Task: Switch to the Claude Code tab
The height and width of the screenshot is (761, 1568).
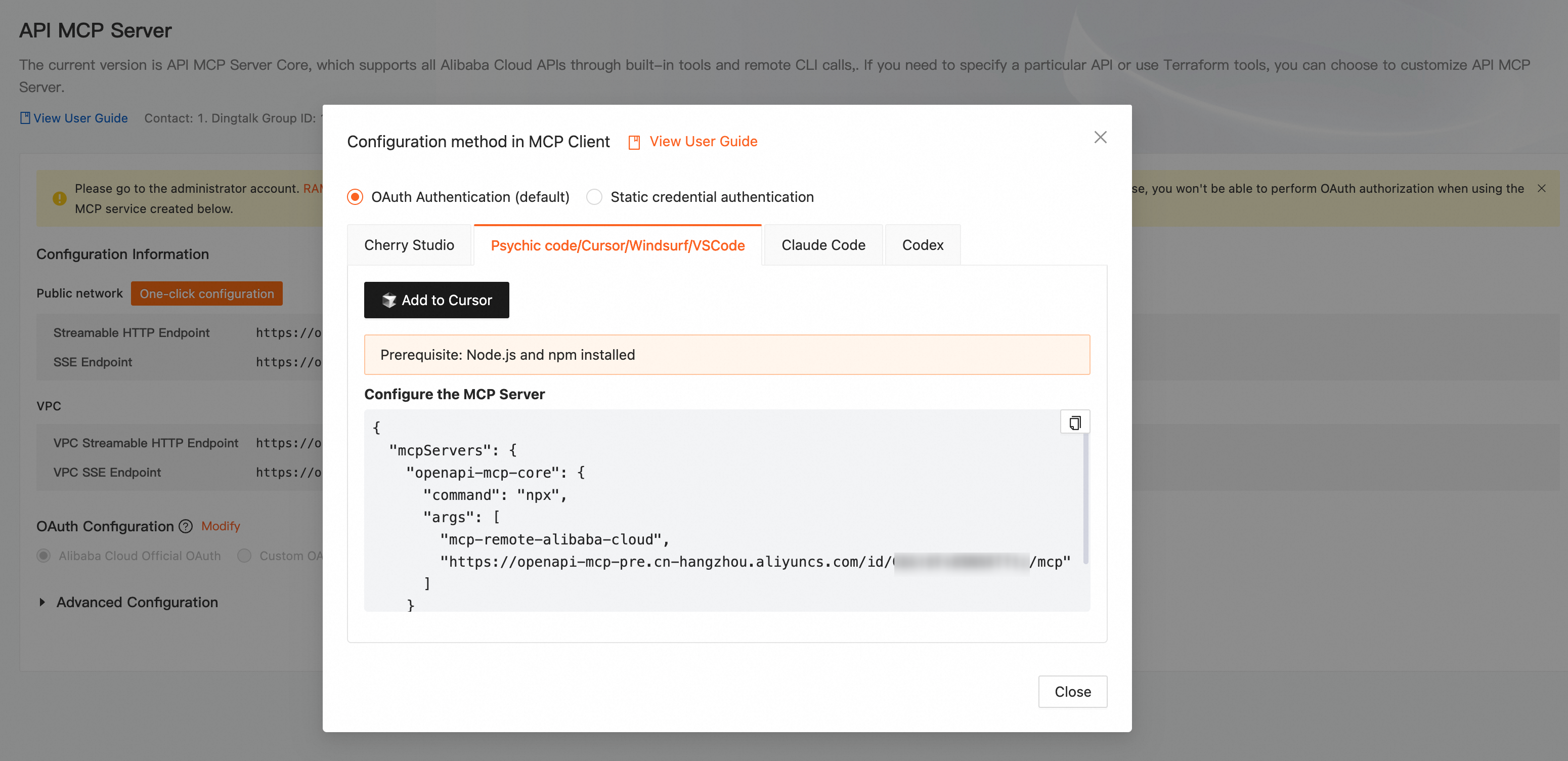Action: tap(823, 245)
